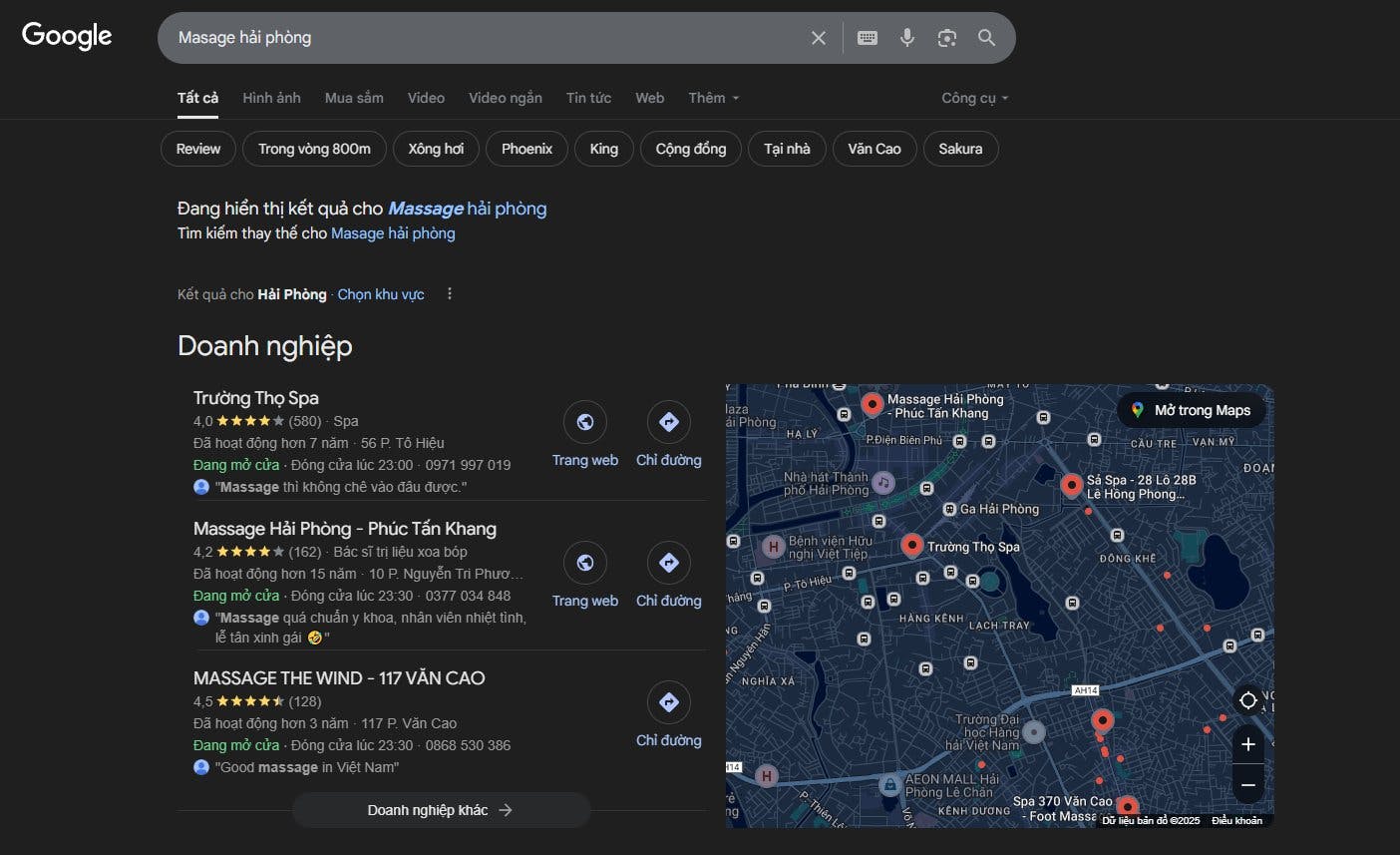
Task: Zoom out on the map with minus
Action: [x=1247, y=785]
